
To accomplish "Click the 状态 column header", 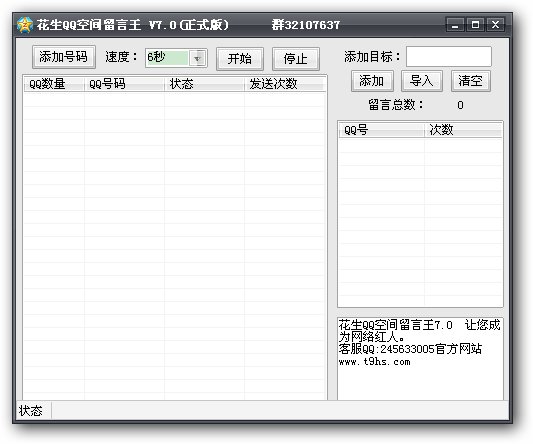I will click(x=204, y=84).
